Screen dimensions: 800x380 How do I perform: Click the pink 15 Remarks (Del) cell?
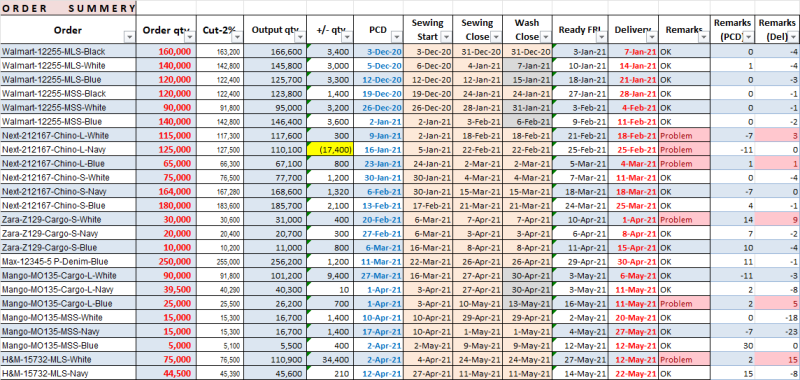click(777, 360)
